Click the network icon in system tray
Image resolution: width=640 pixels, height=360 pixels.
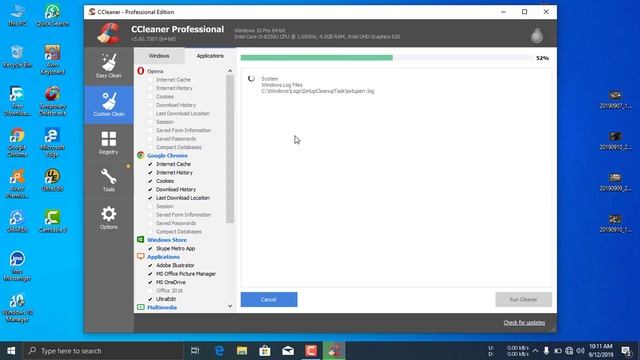click(x=569, y=351)
